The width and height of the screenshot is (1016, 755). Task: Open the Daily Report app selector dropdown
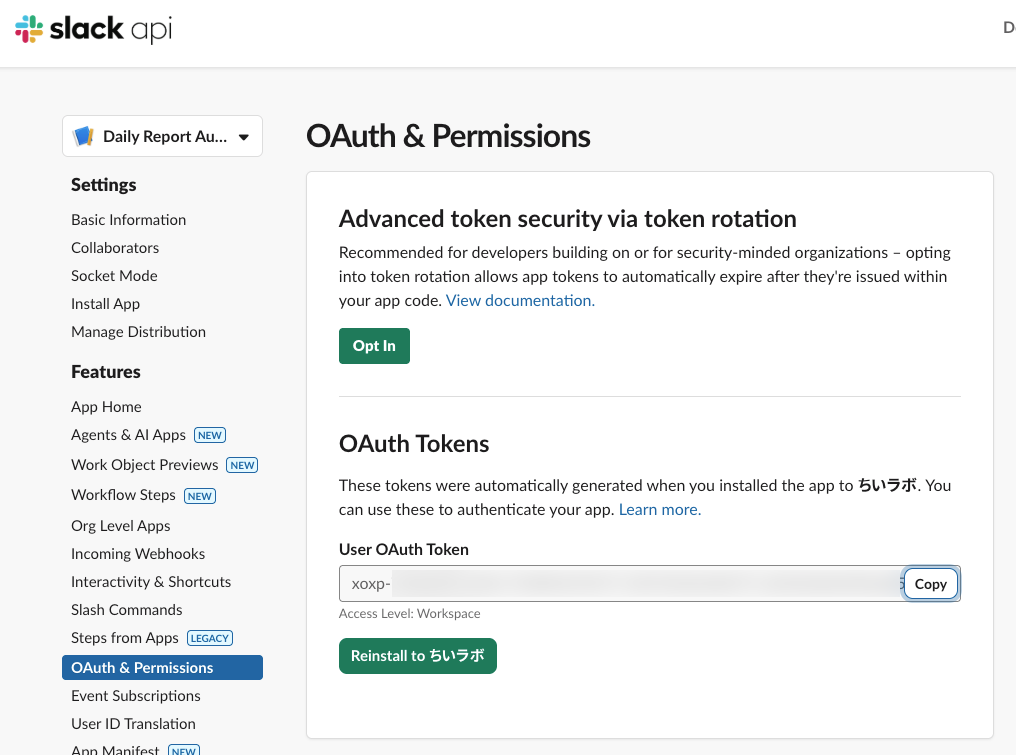pyautogui.click(x=162, y=136)
